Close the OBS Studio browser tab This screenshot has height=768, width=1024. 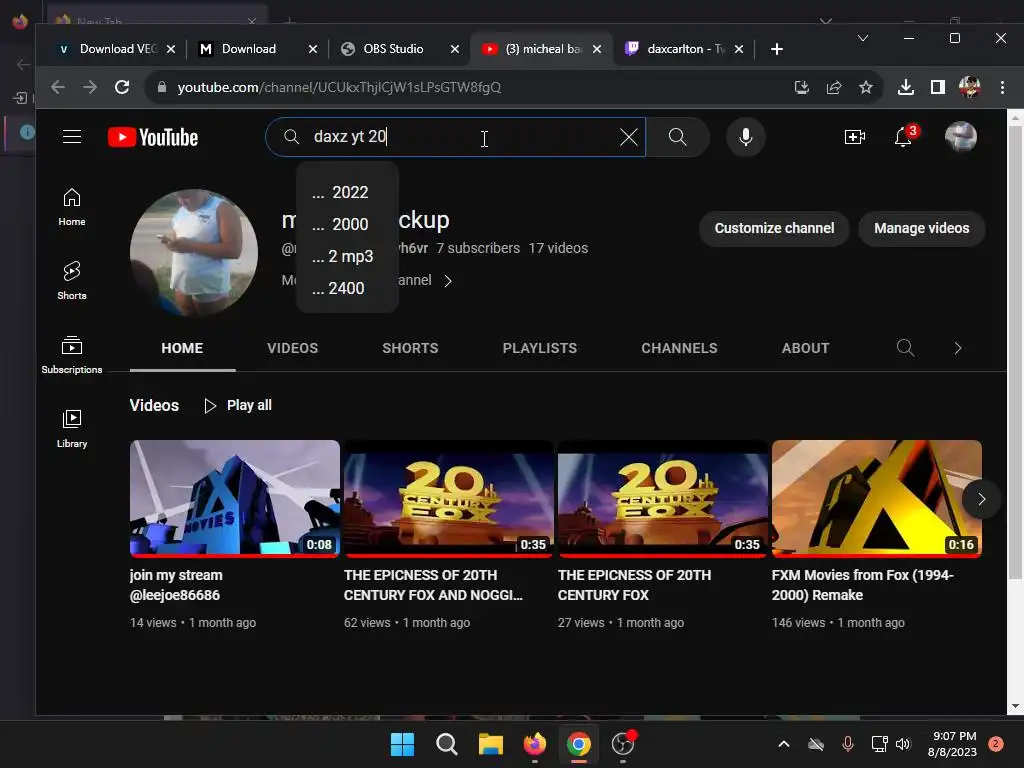455,49
